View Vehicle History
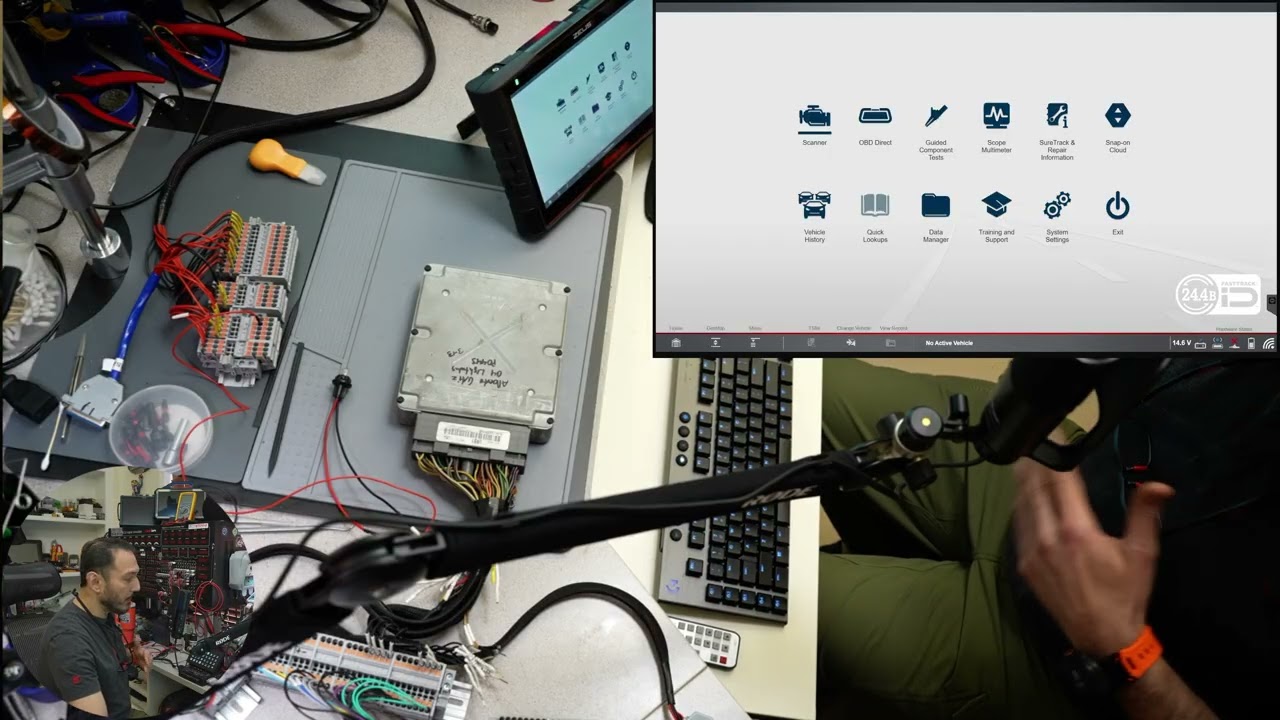The width and height of the screenshot is (1280, 720). [814, 217]
